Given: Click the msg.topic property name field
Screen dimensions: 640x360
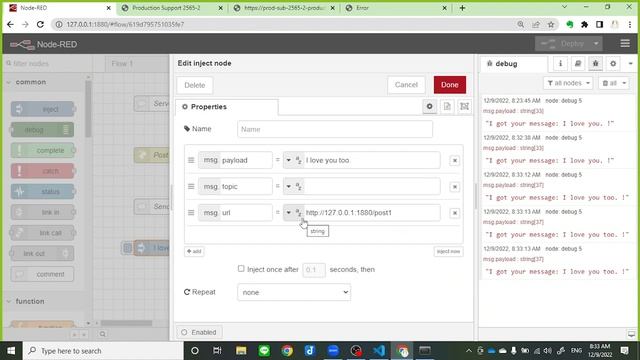Looking at the screenshot, I should click(x=235, y=187).
